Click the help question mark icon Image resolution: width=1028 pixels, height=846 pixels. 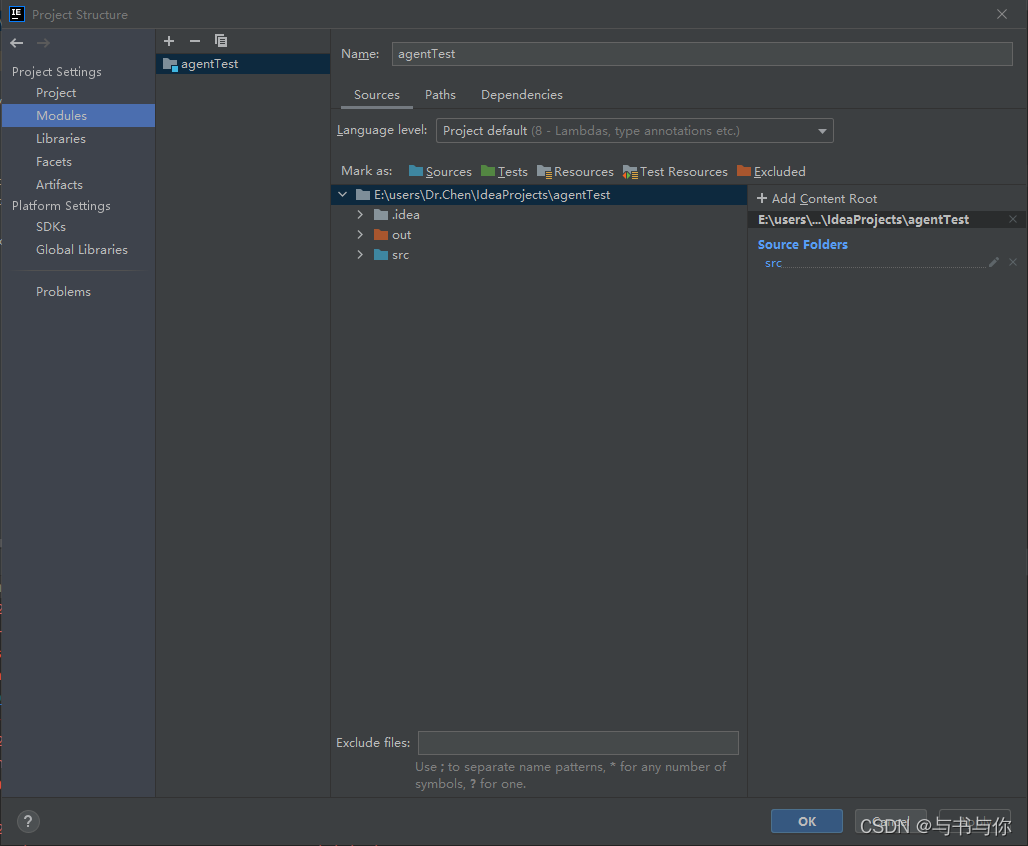pyautogui.click(x=27, y=821)
